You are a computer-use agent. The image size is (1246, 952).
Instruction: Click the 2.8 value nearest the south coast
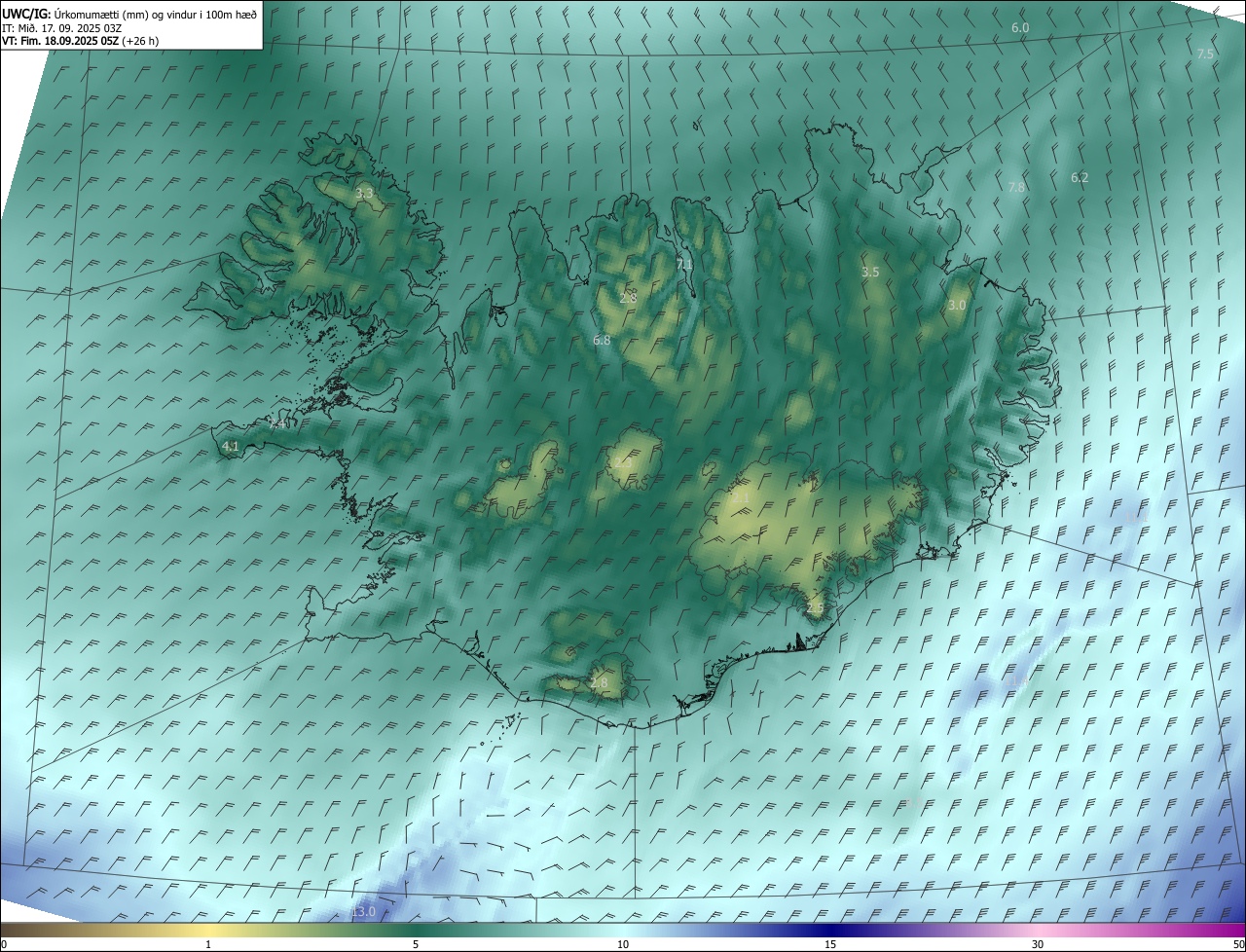coord(599,683)
